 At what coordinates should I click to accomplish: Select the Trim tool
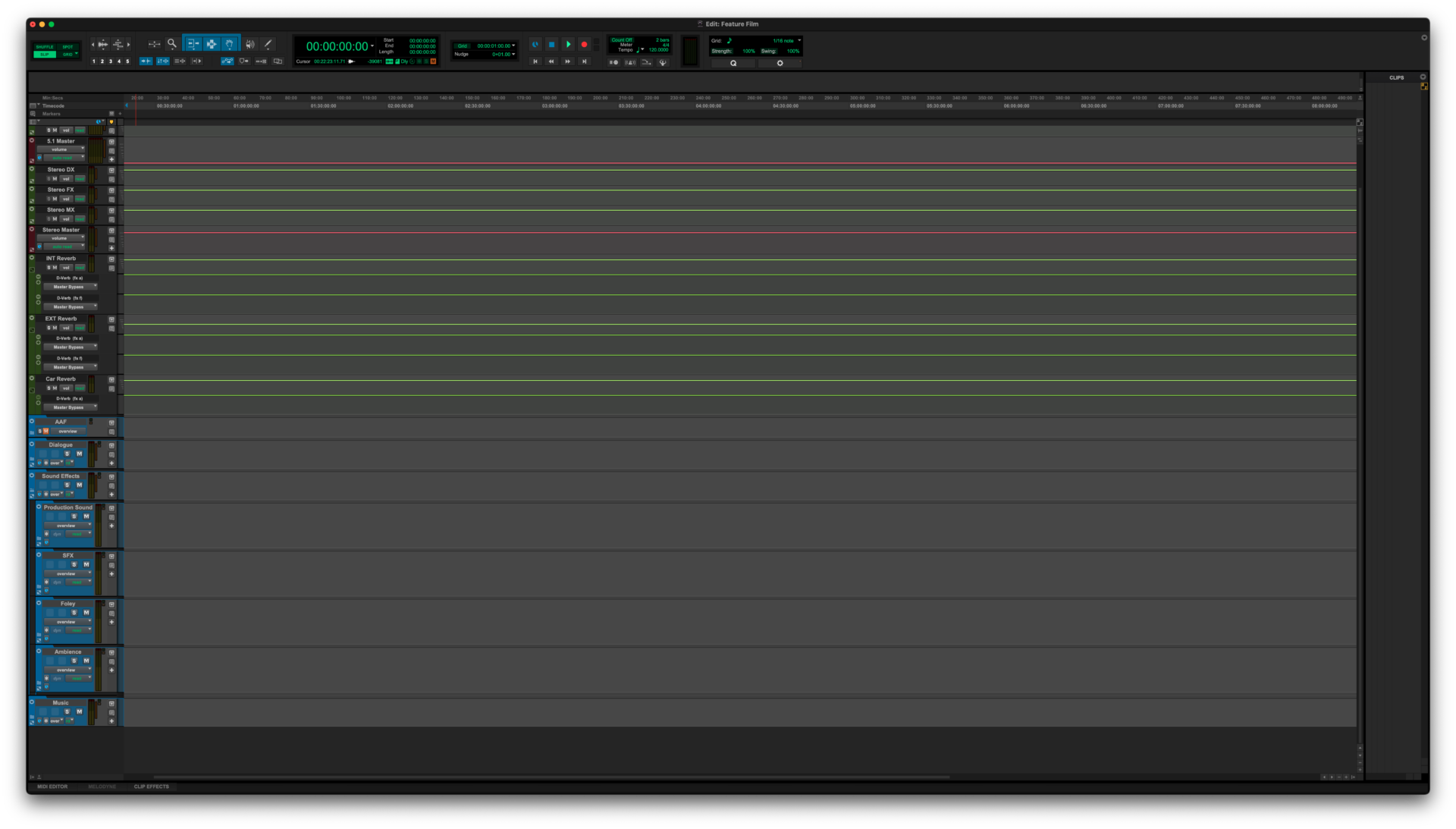coord(193,44)
